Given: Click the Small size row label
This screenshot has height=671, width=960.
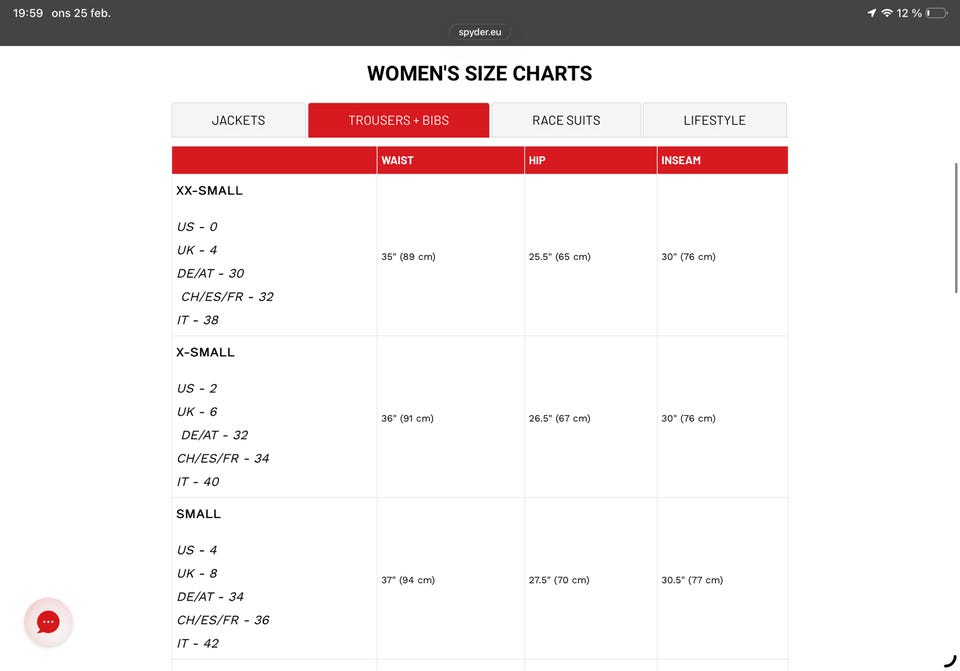Looking at the screenshot, I should [x=199, y=514].
